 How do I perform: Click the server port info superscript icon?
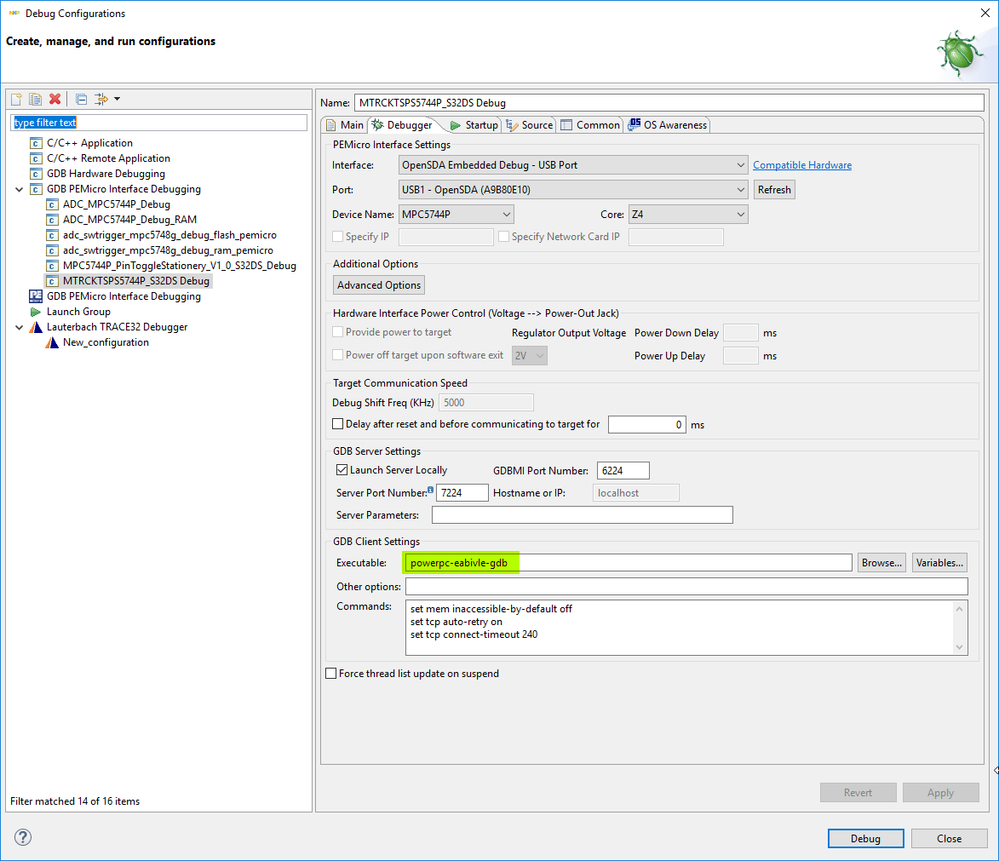click(x=431, y=489)
